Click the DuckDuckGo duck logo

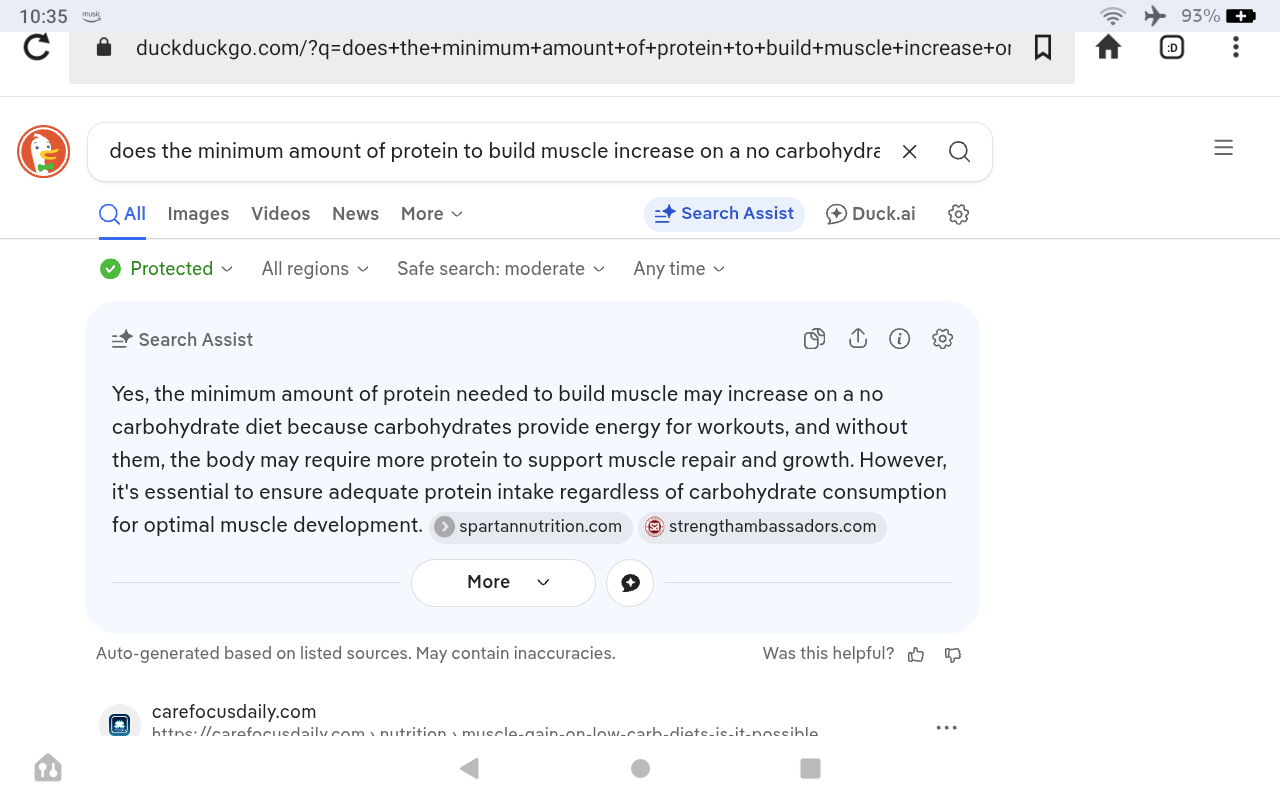pyautogui.click(x=43, y=152)
